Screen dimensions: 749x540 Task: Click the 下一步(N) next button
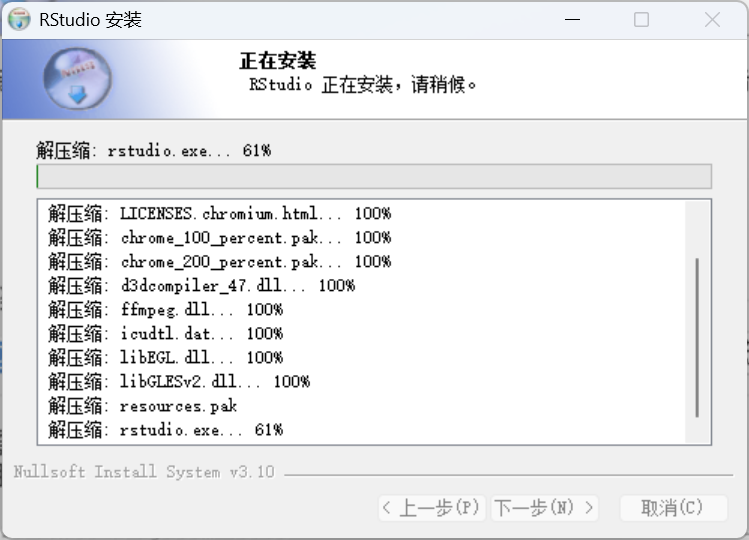point(545,508)
